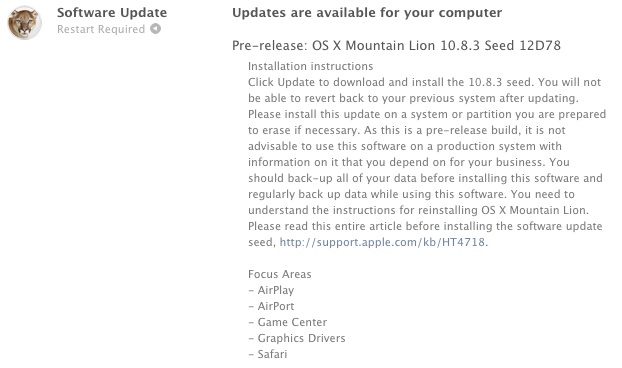Click the line starting 'Please read this entire article'

(425, 226)
